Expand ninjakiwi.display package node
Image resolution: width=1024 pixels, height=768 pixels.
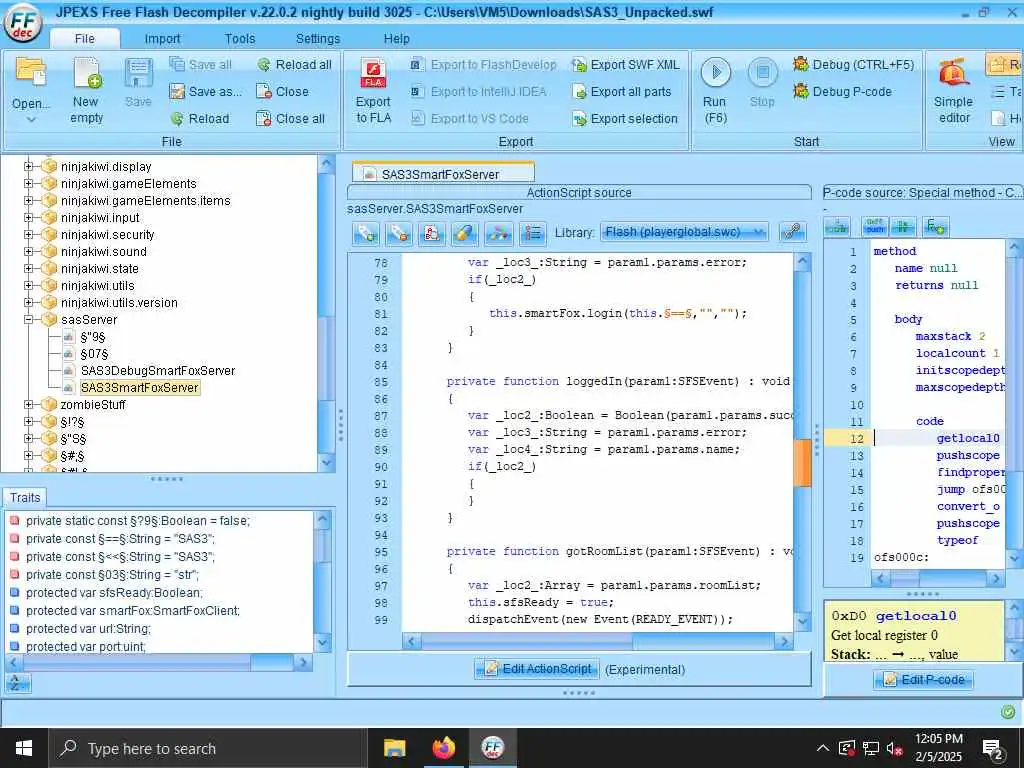[28, 167]
